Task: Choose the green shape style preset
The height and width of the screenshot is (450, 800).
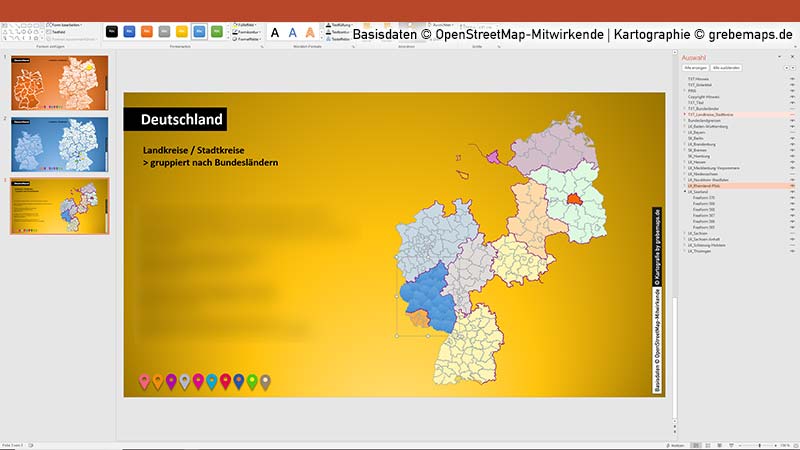Action: 216,32
